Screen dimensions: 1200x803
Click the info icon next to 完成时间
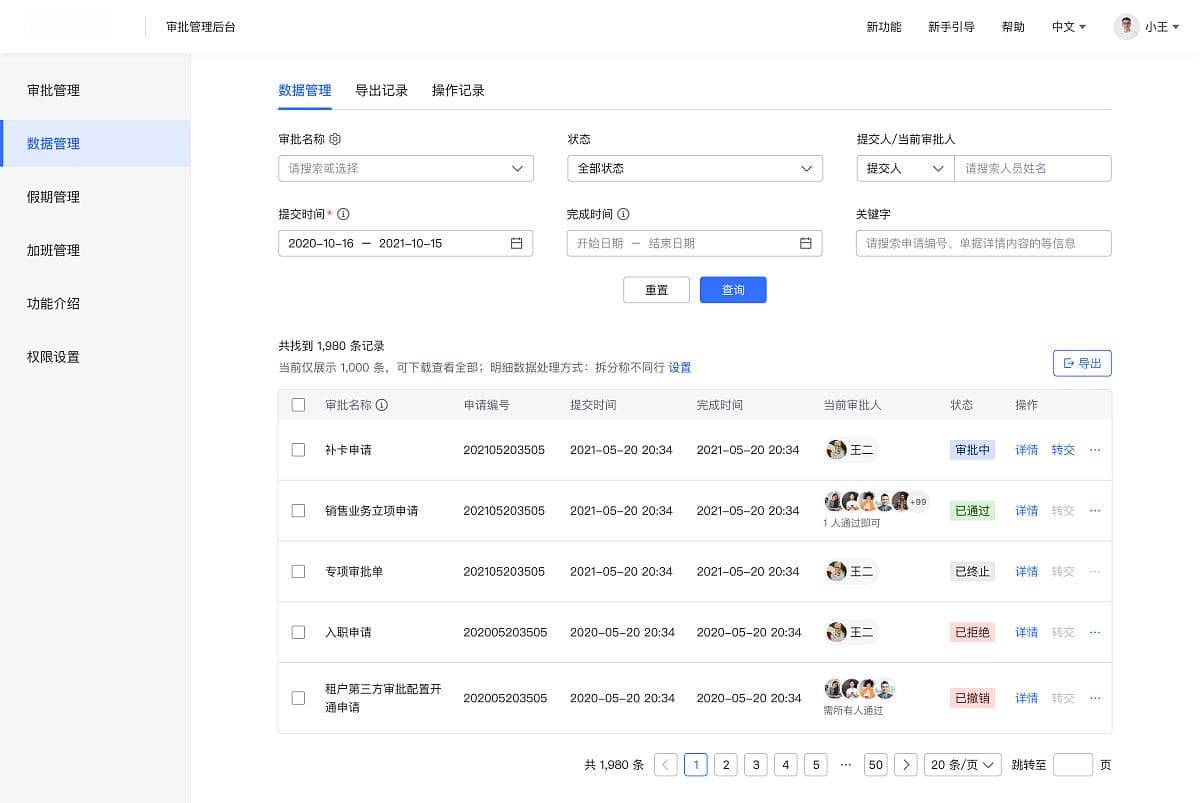click(x=623, y=214)
